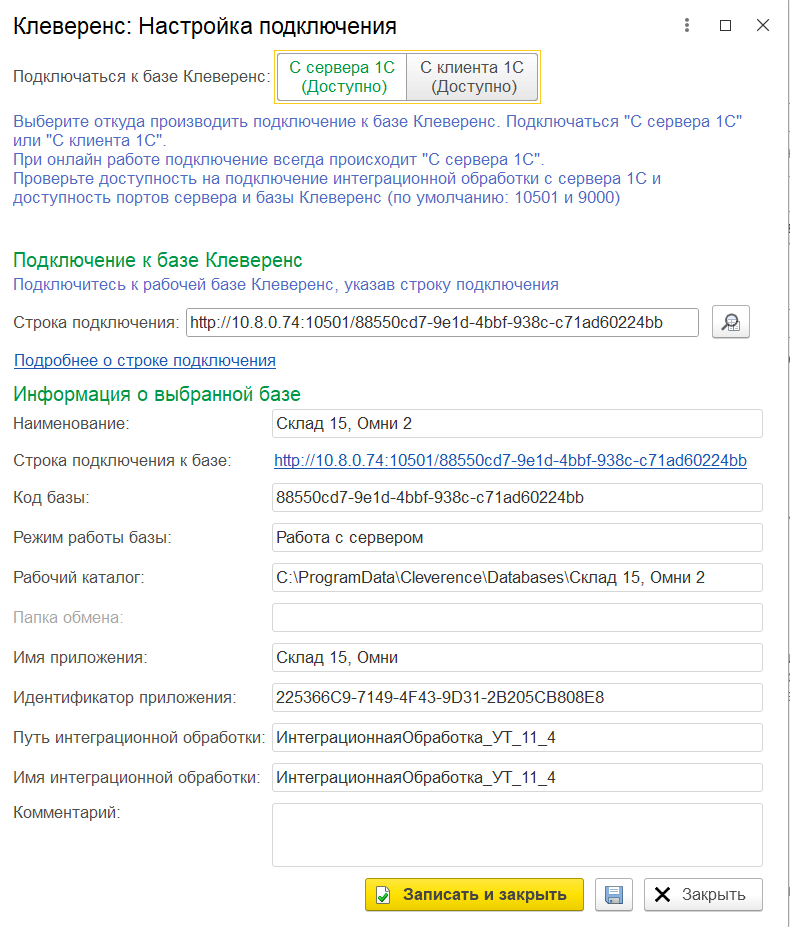Open the three-dot window menu

686,26
